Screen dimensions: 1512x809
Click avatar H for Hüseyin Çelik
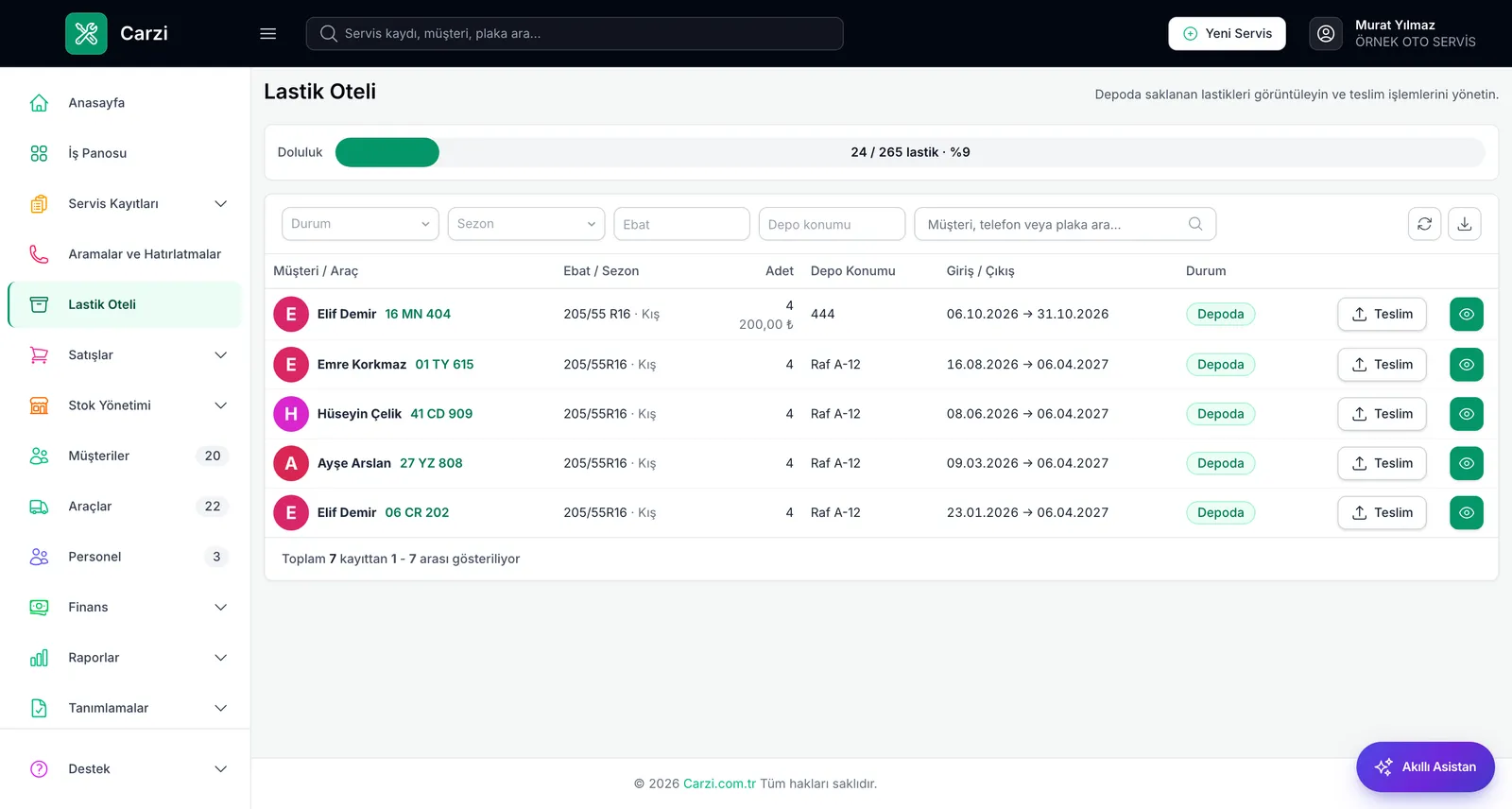(291, 414)
